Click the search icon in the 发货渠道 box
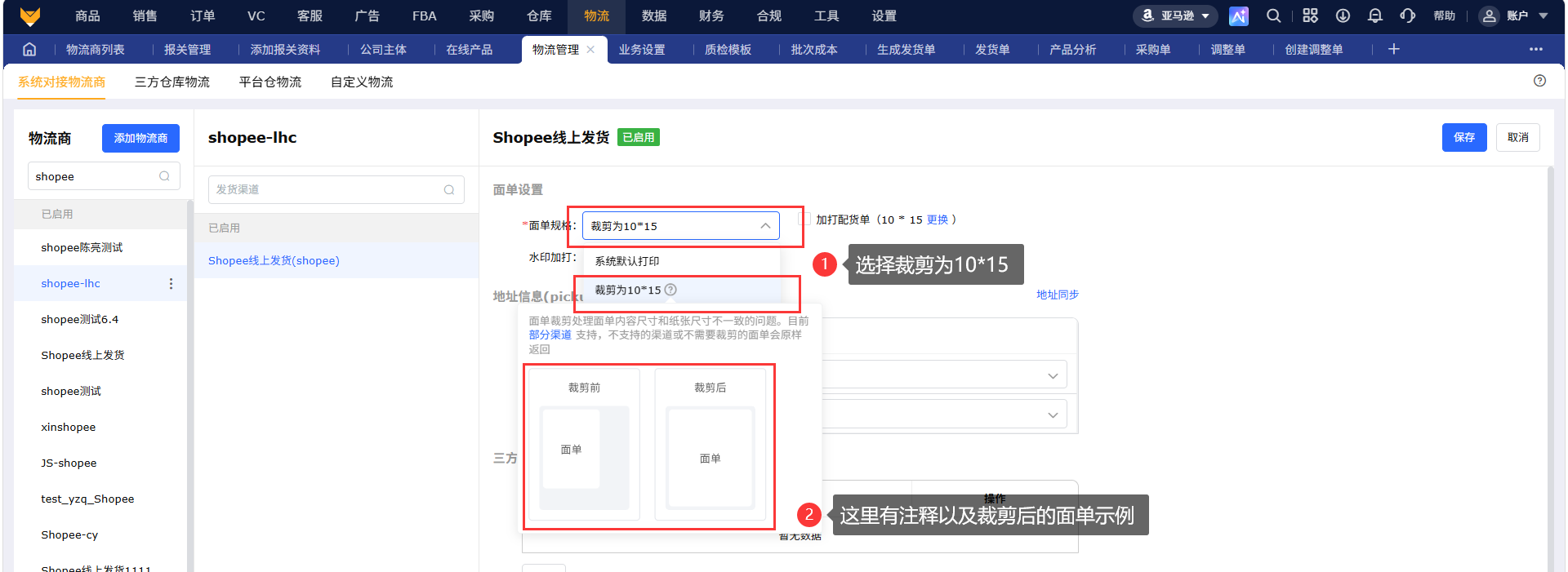The height and width of the screenshot is (572, 1568). click(x=449, y=190)
